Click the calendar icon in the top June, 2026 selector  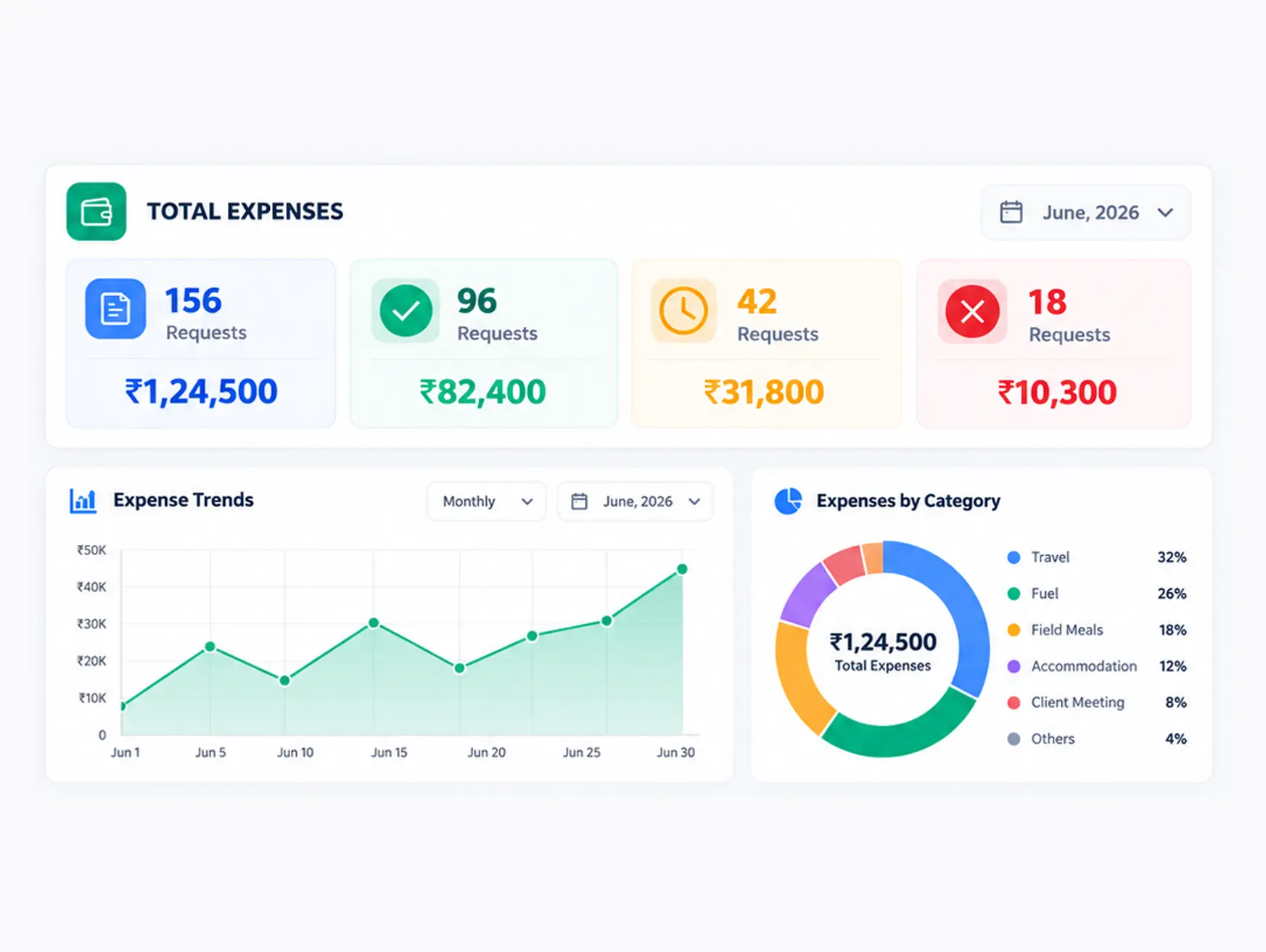(1011, 212)
